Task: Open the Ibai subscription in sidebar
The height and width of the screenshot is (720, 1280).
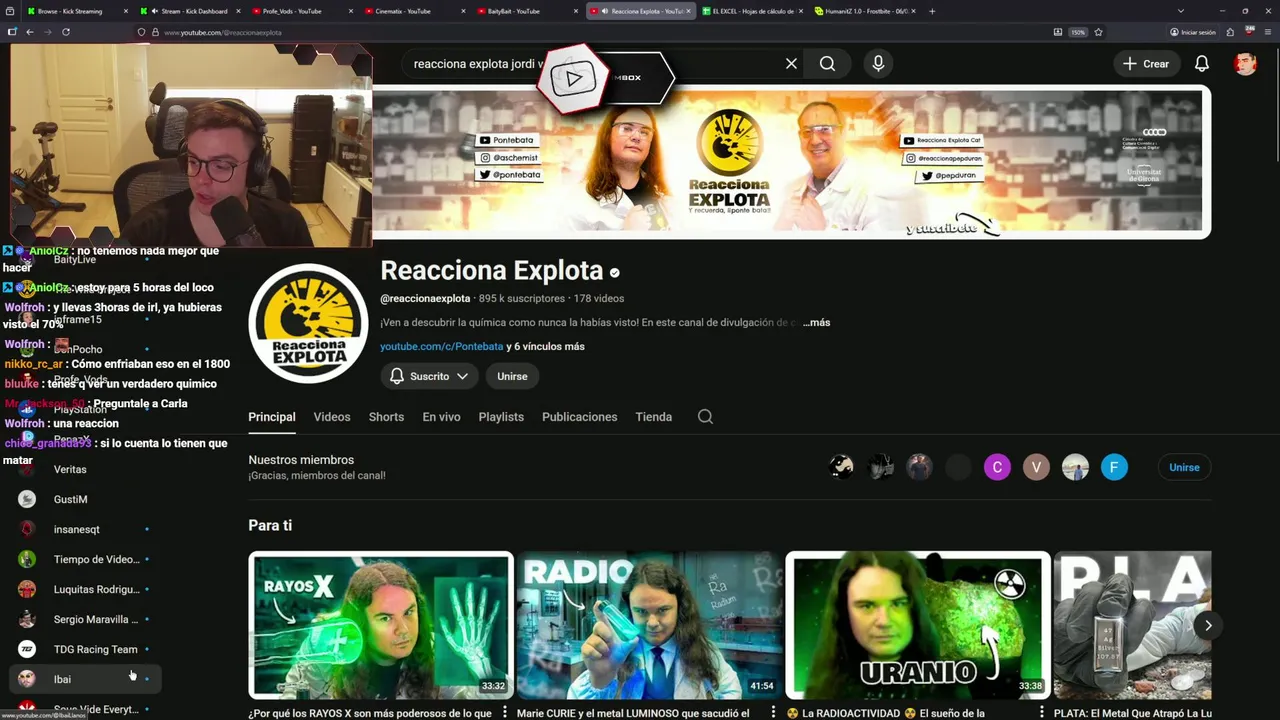Action: pos(85,679)
